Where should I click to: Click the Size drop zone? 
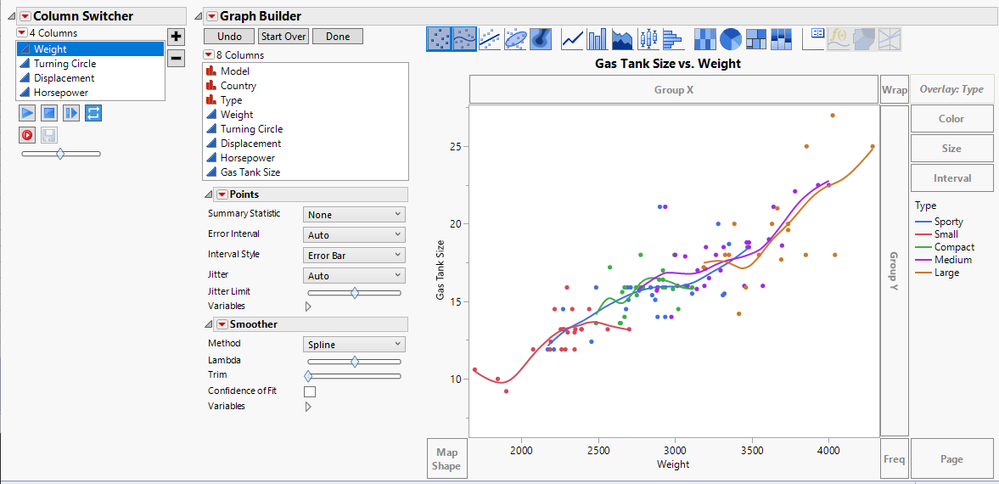951,148
